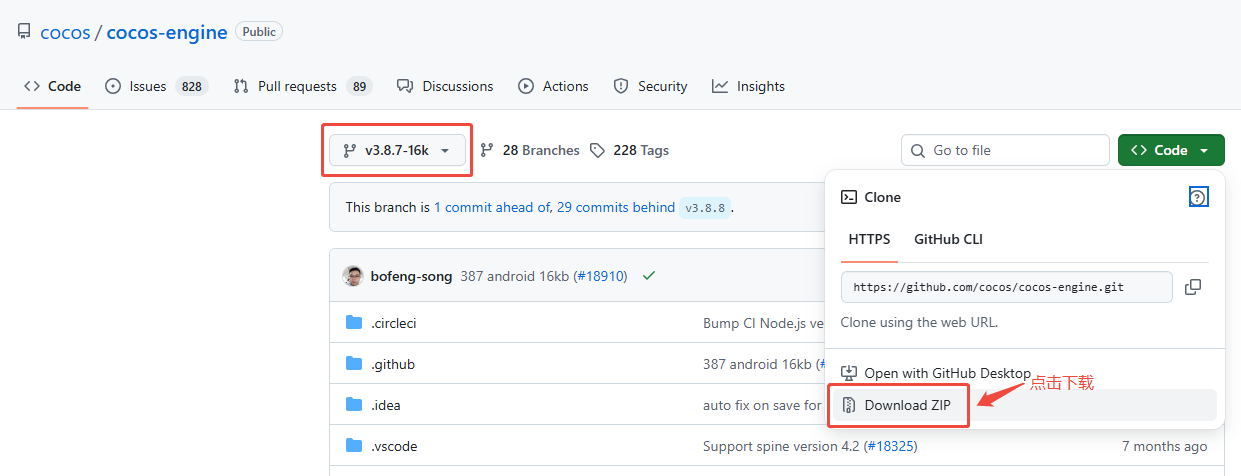Screen dimensions: 1241x476
Task: Open the 1 commit ahead of link
Action: click(x=492, y=207)
